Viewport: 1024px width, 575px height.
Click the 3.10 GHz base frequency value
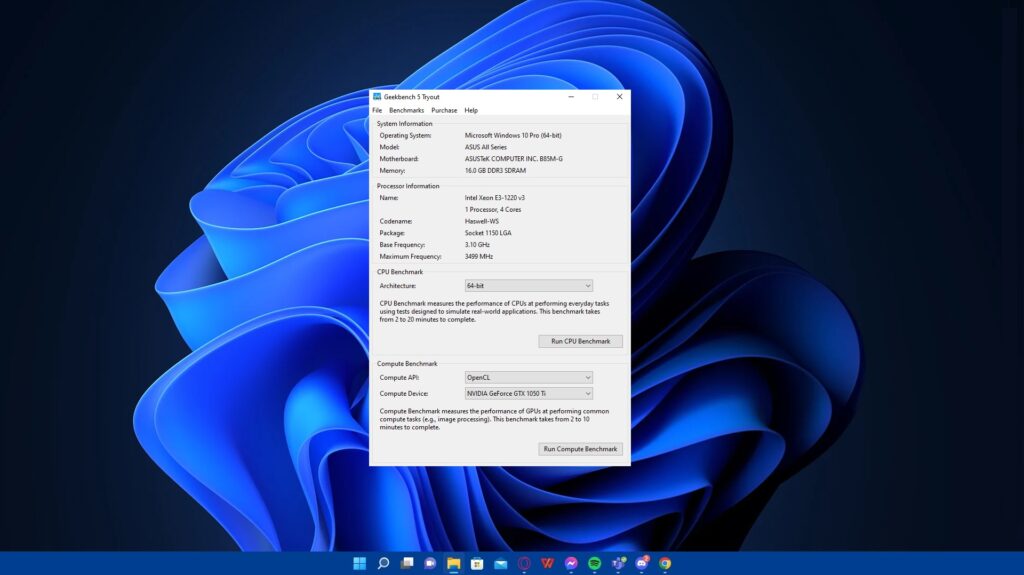pos(477,244)
